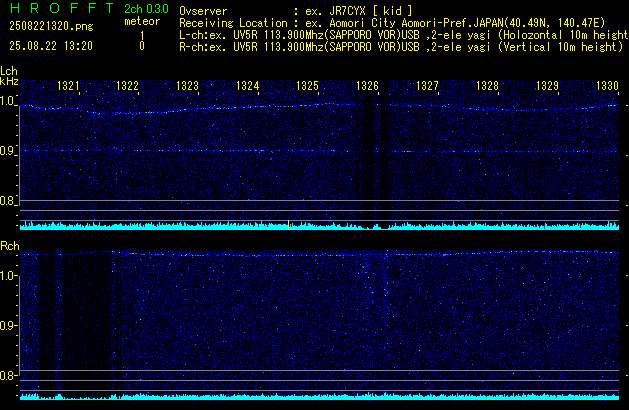Click the Rch 1.0 frequency tick label
This screenshot has width=629, height=410.
point(8,276)
